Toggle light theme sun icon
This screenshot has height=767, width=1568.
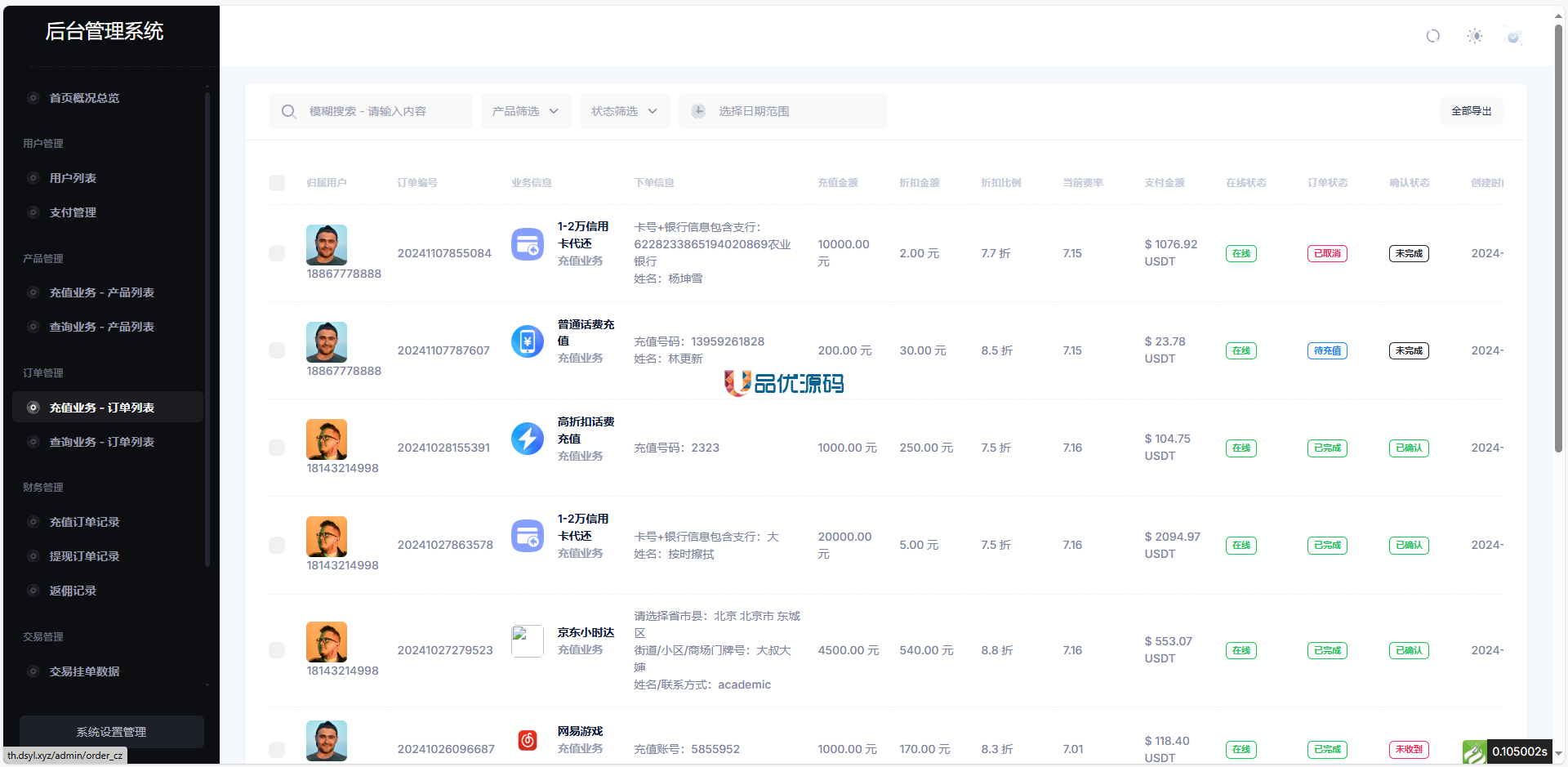(1474, 36)
